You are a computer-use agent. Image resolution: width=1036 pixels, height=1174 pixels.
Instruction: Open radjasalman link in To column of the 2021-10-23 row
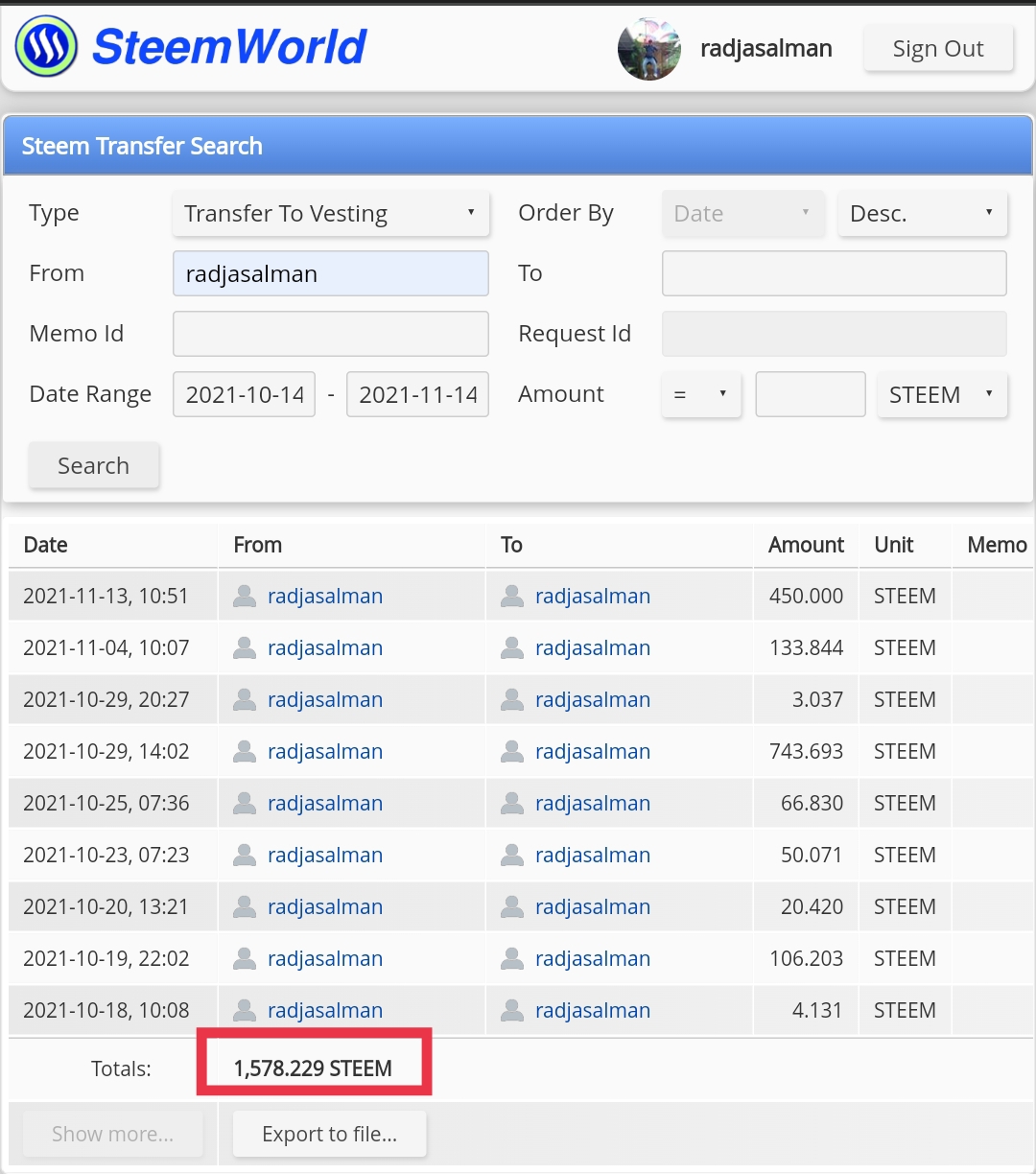pos(593,855)
